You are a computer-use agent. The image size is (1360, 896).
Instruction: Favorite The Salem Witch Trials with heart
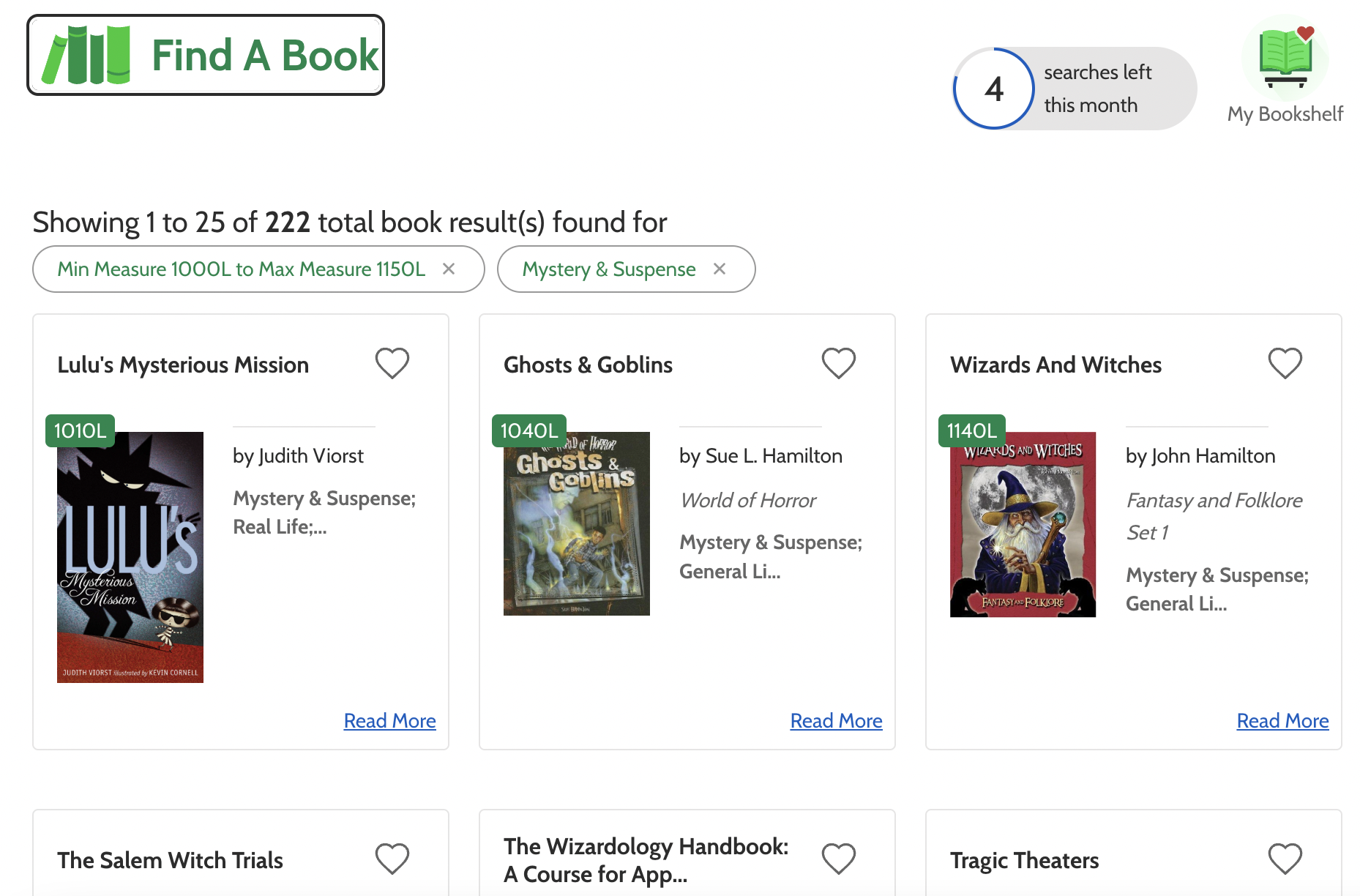(392, 859)
